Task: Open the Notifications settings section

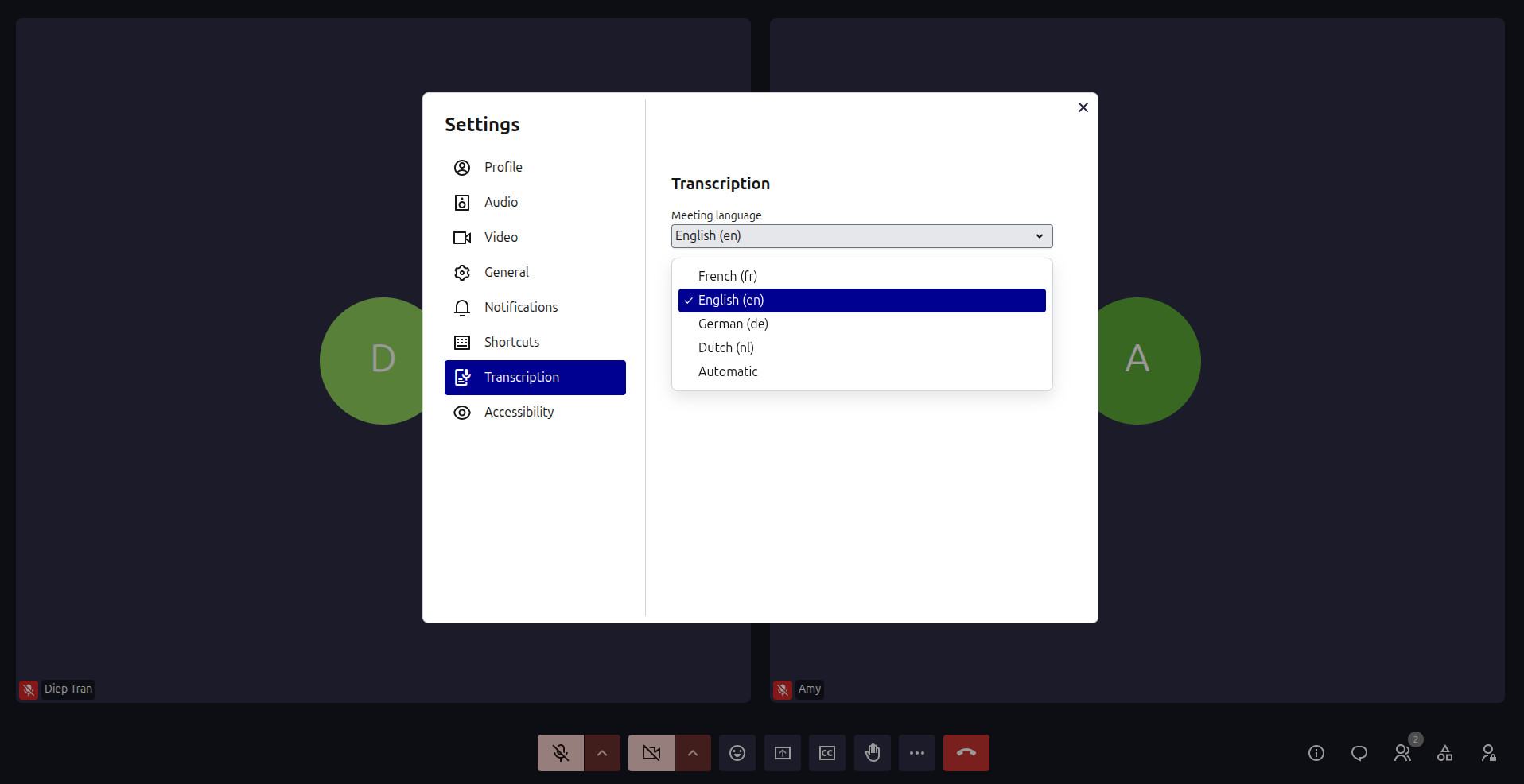Action: (535, 307)
